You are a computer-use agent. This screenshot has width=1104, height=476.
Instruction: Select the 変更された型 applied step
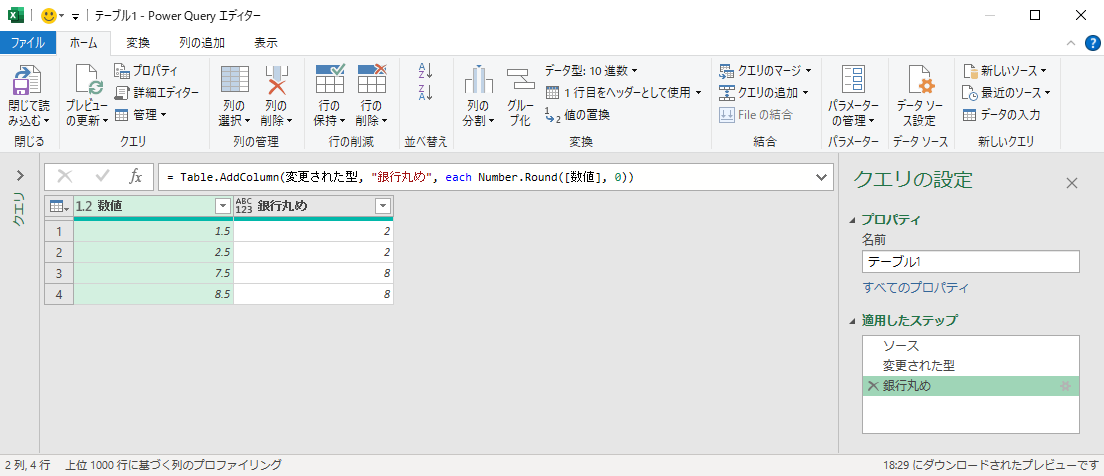click(971, 365)
